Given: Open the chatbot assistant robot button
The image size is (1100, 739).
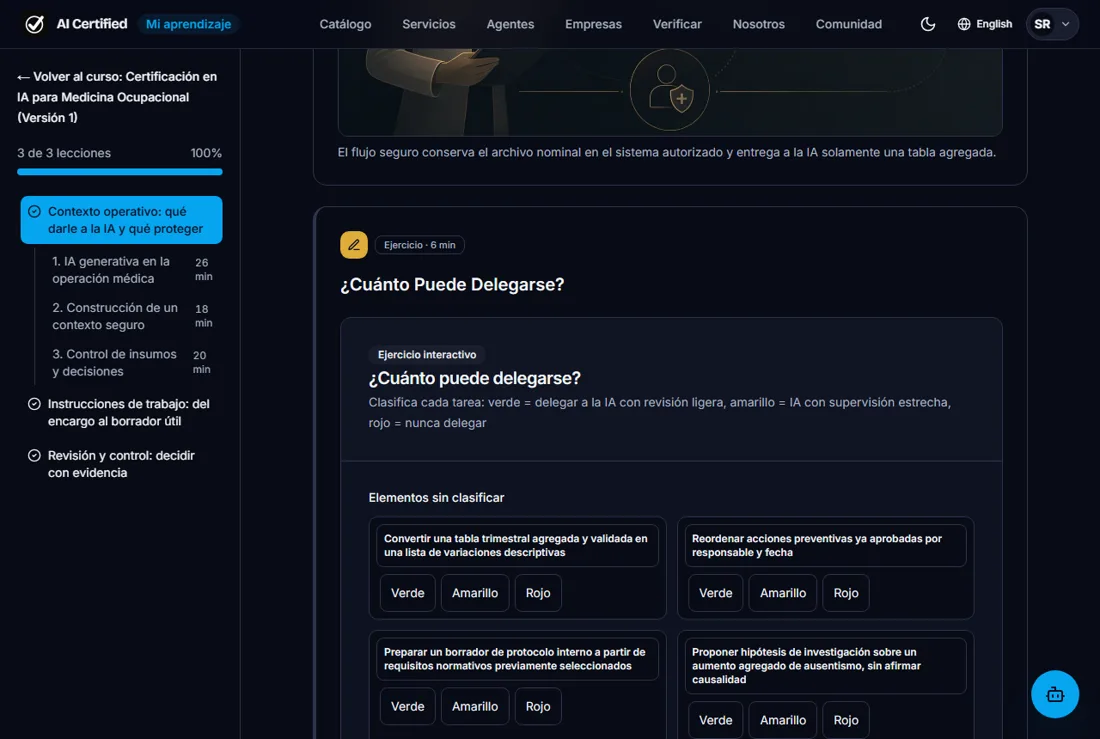Looking at the screenshot, I should point(1054,694).
